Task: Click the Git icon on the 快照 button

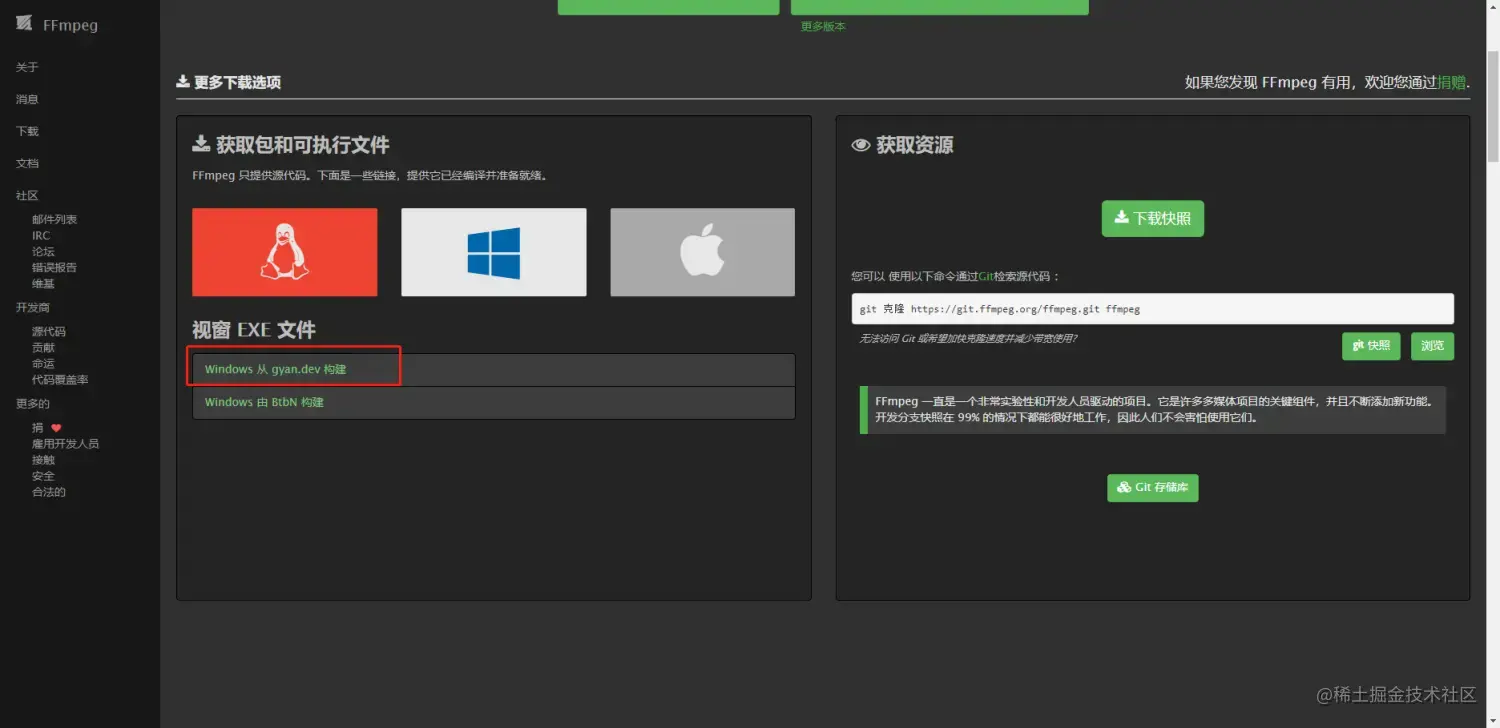Action: pos(1356,346)
